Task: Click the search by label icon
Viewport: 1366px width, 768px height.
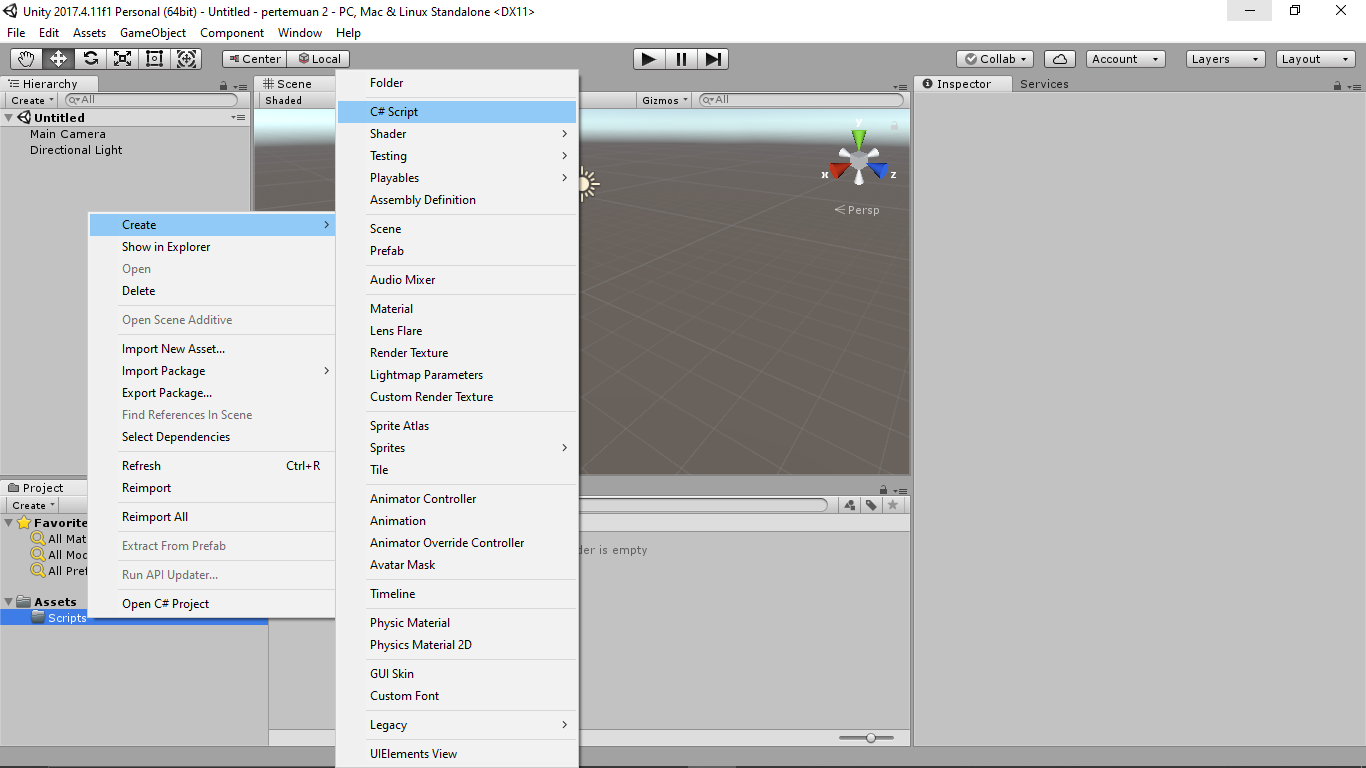Action: [x=871, y=505]
